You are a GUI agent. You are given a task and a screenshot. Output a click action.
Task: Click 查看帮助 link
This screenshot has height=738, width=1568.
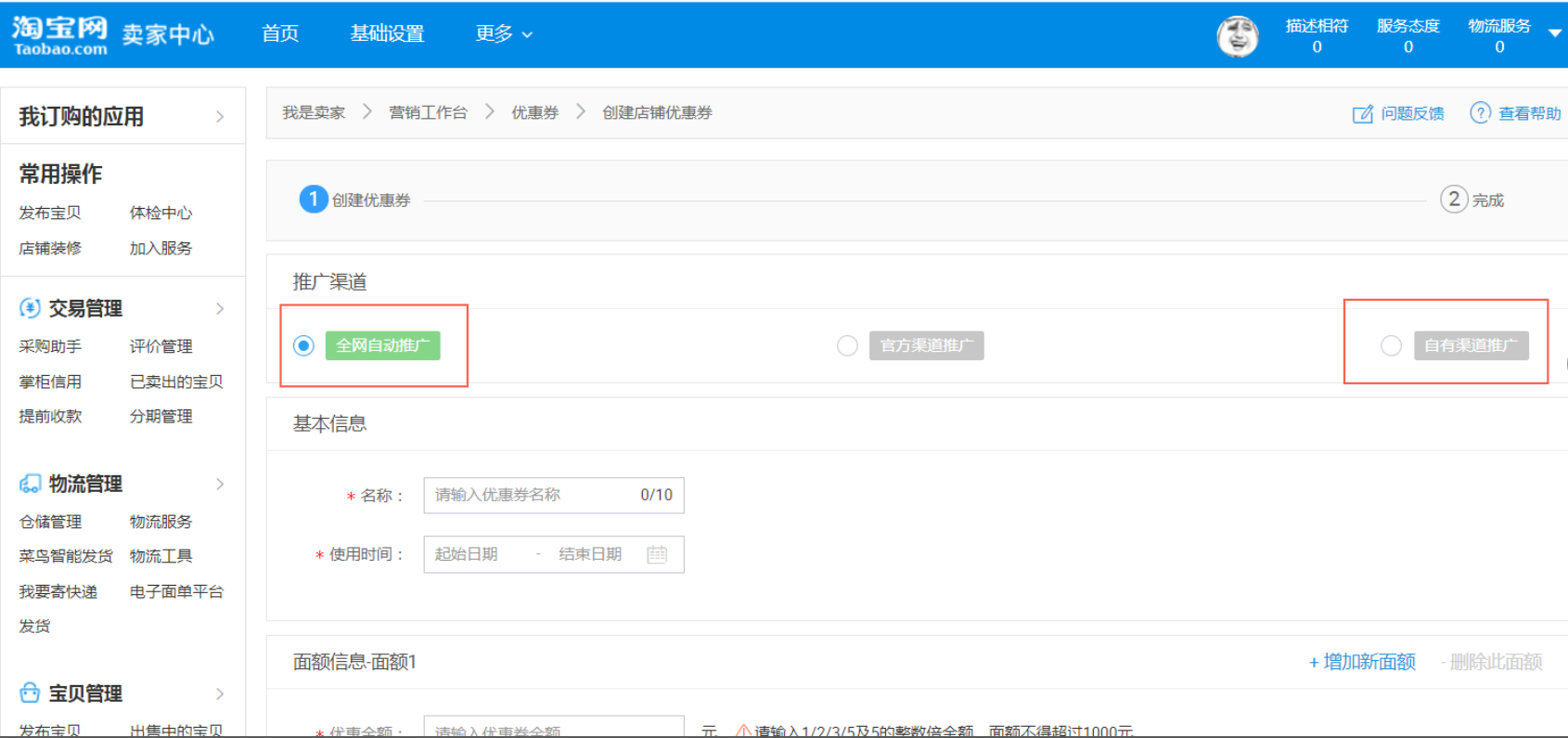tap(1530, 113)
